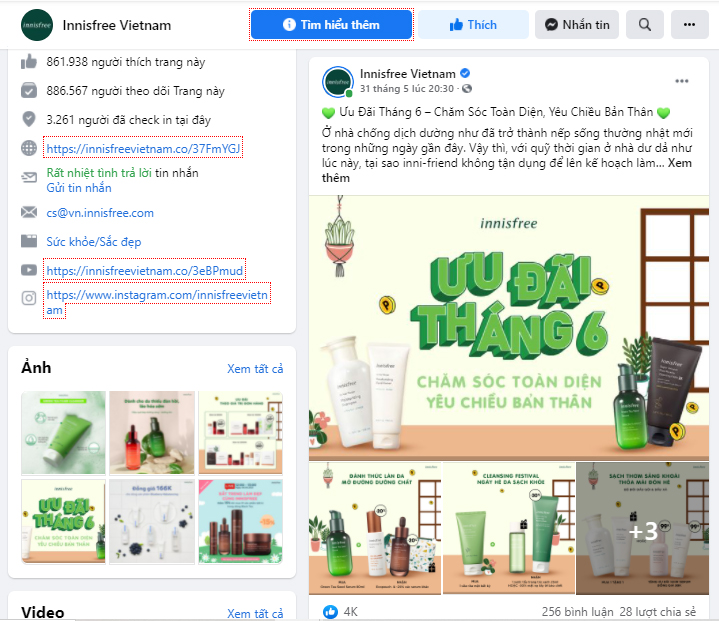Open Đồng giá 166K photo thumbnail
Viewport: 719px width, 621px height.
tap(152, 521)
